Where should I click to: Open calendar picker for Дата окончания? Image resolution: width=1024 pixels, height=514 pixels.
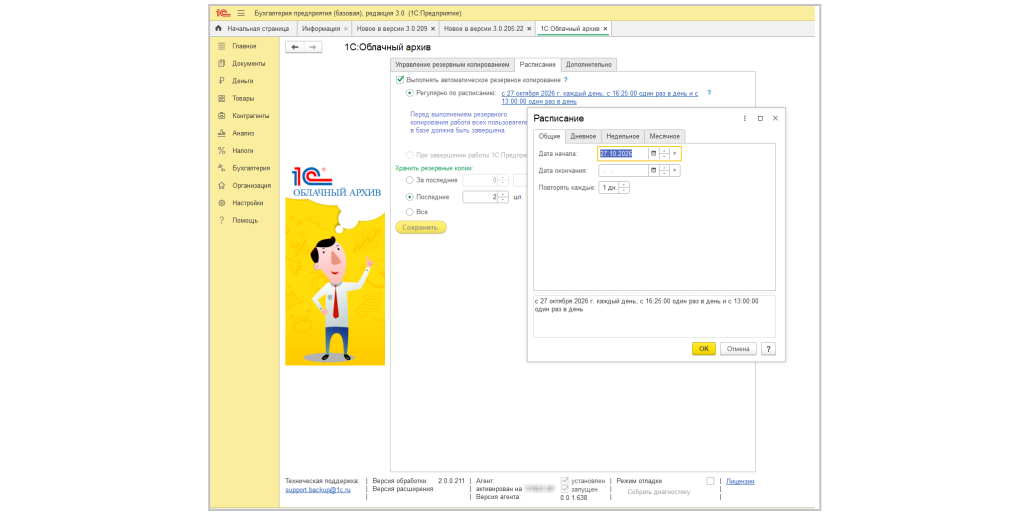653,170
